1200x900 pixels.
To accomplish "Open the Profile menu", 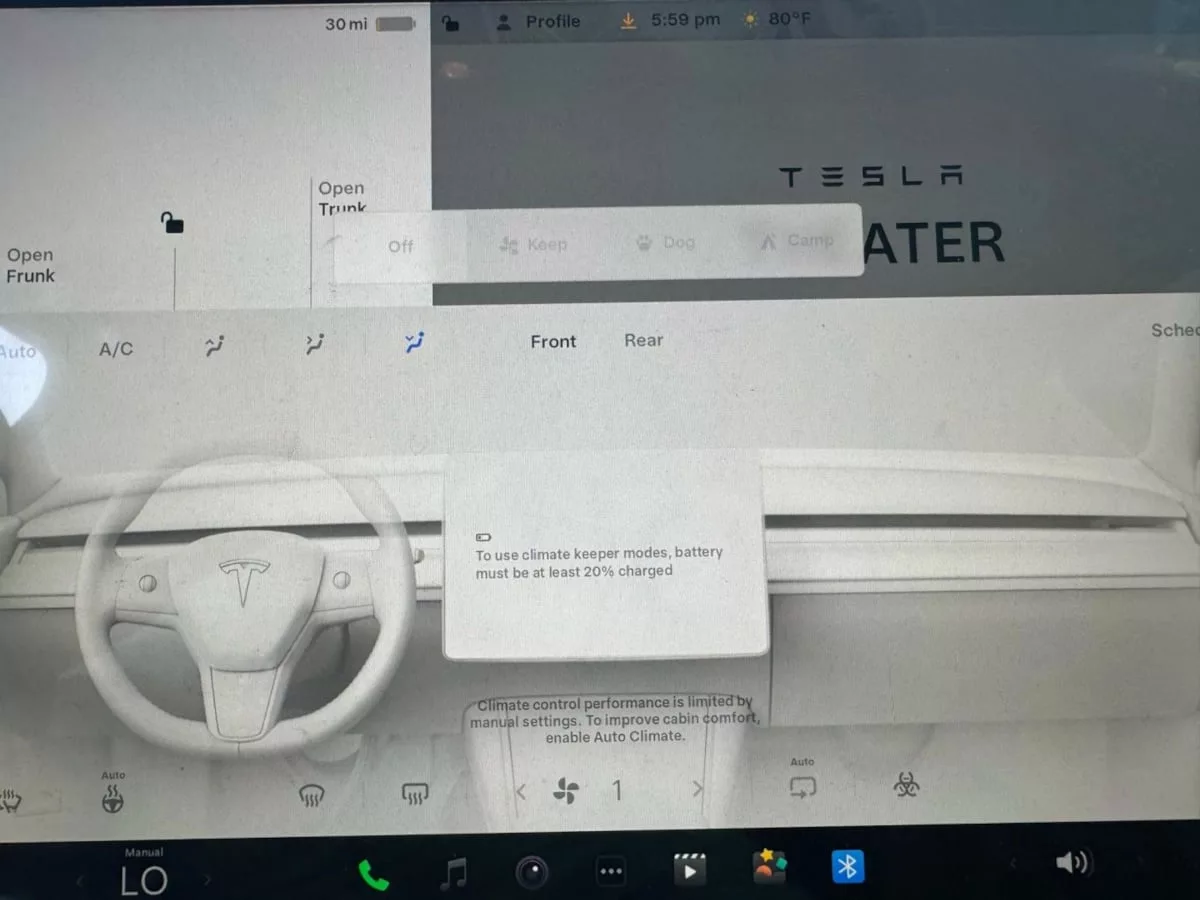I will click(540, 21).
